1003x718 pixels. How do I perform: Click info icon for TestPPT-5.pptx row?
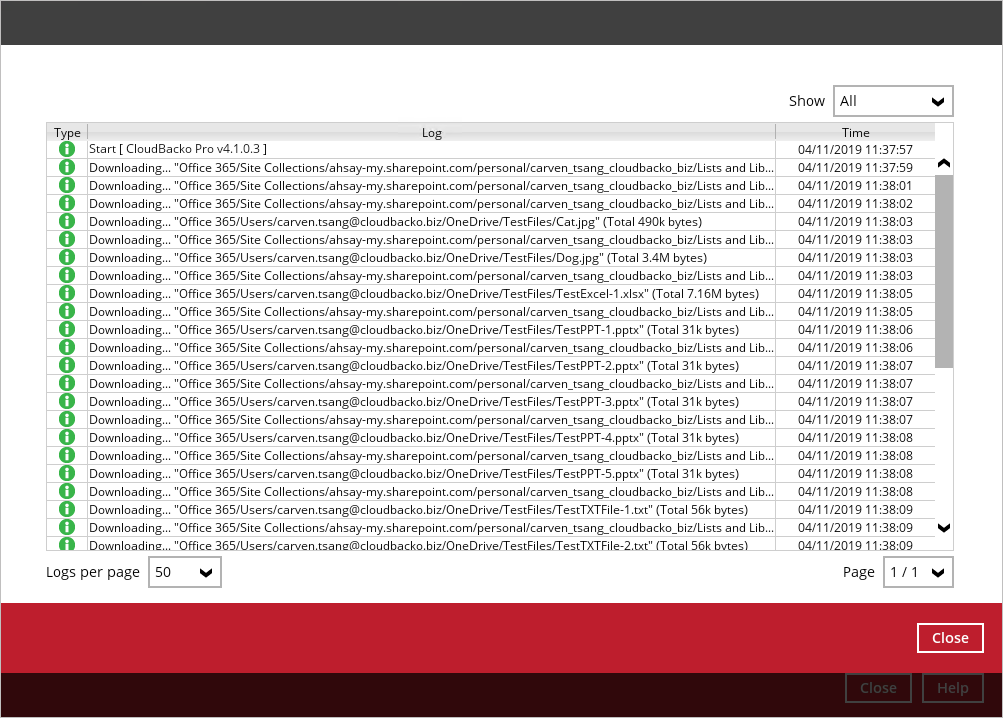[x=67, y=473]
